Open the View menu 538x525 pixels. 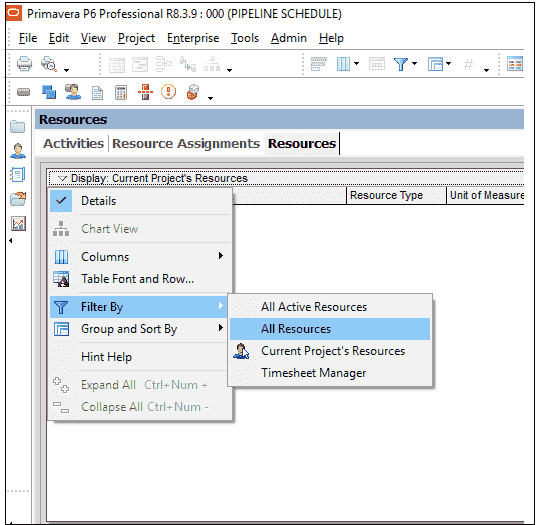[93, 38]
